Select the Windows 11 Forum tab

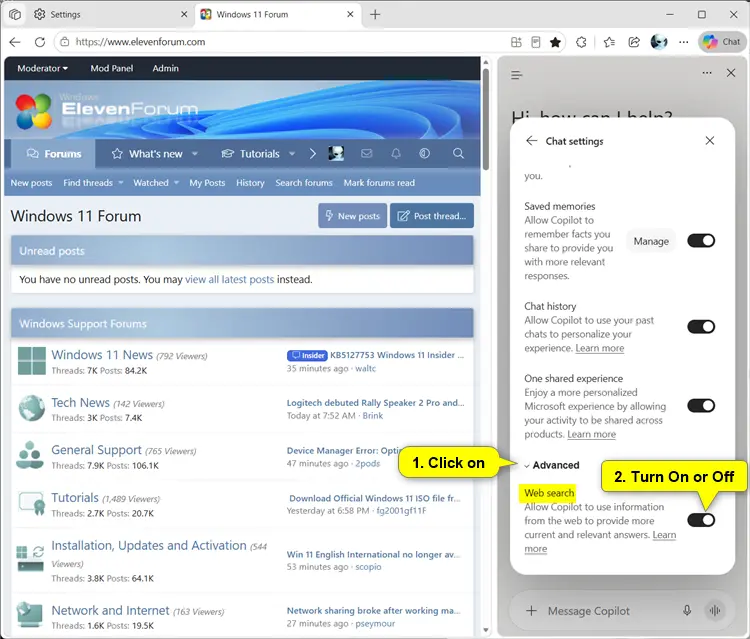tap(277, 14)
